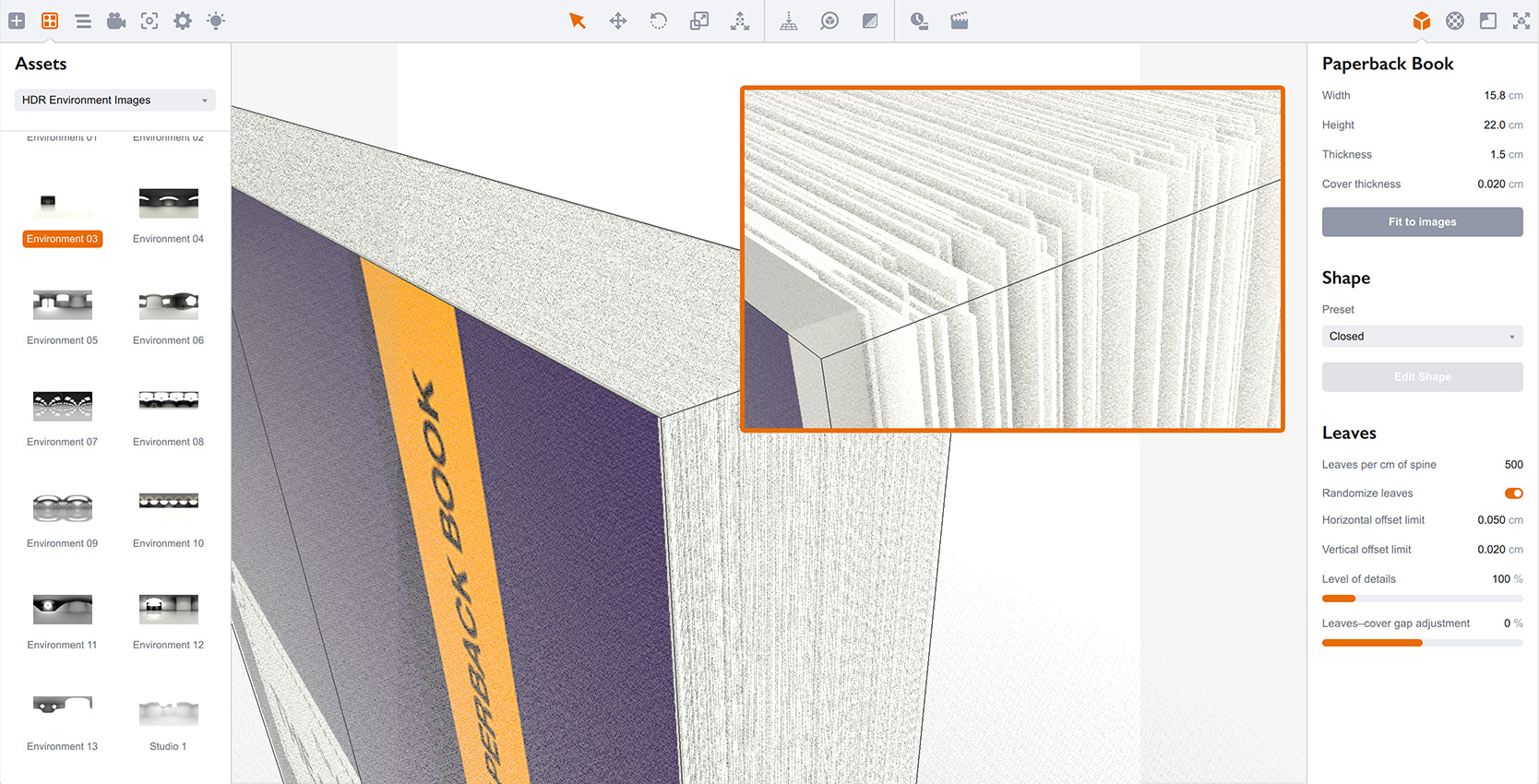Edit the Cover thickness value 0.020
The image size is (1539, 784).
(1491, 184)
